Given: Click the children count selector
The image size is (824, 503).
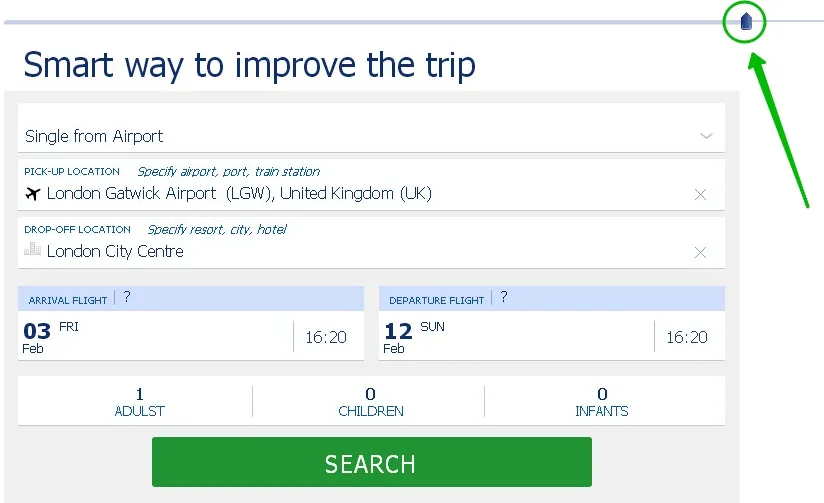Looking at the screenshot, I should (x=370, y=401).
